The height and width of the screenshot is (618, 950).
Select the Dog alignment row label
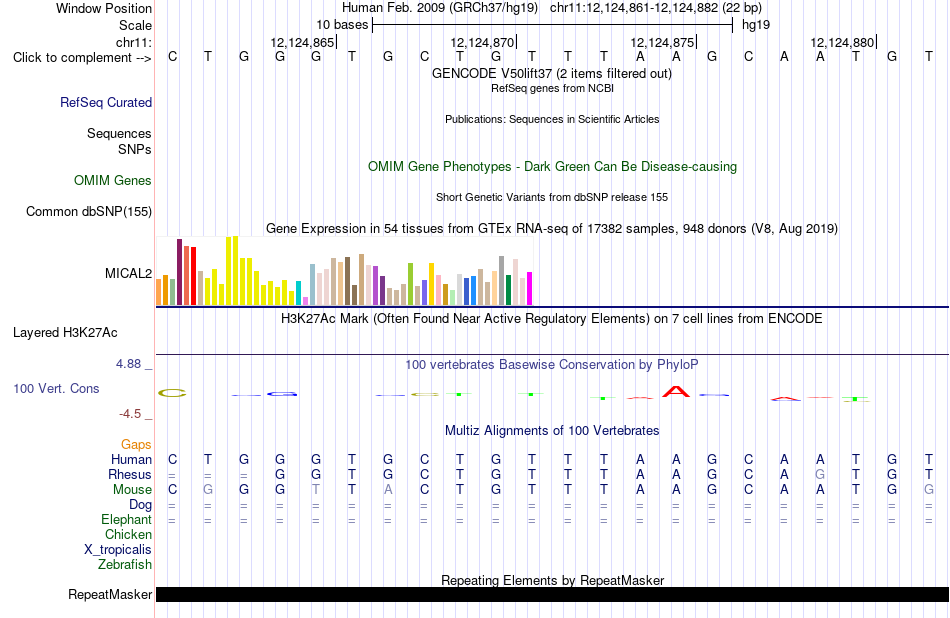coord(141,505)
